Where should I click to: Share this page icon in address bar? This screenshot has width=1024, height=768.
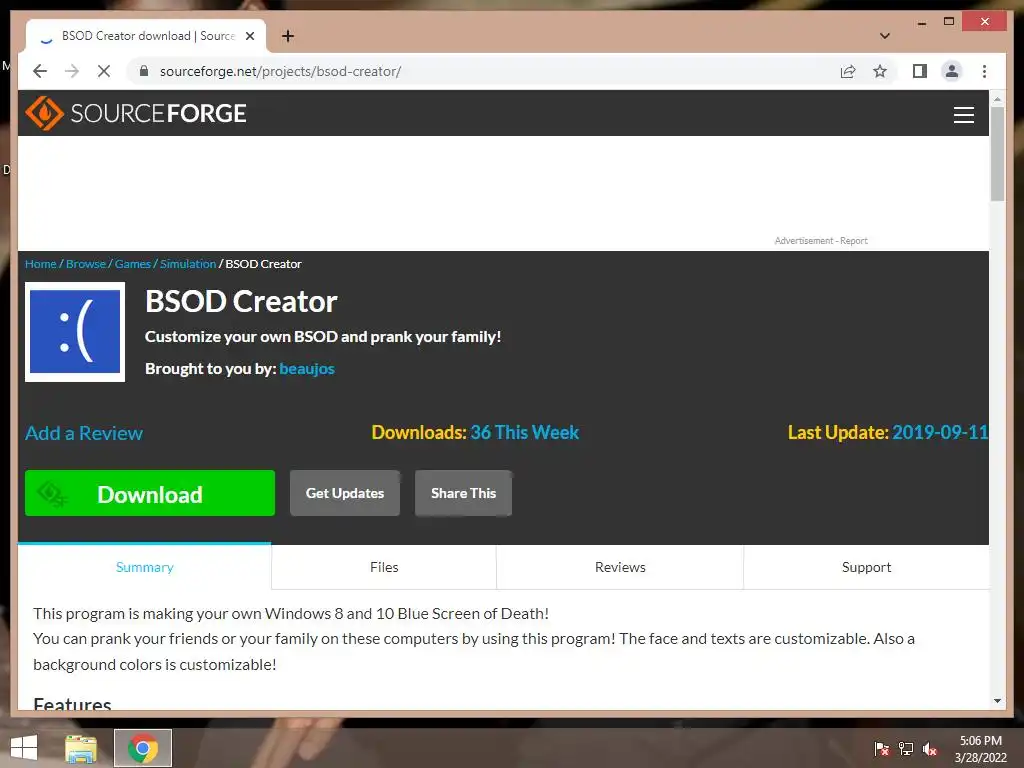[848, 71]
